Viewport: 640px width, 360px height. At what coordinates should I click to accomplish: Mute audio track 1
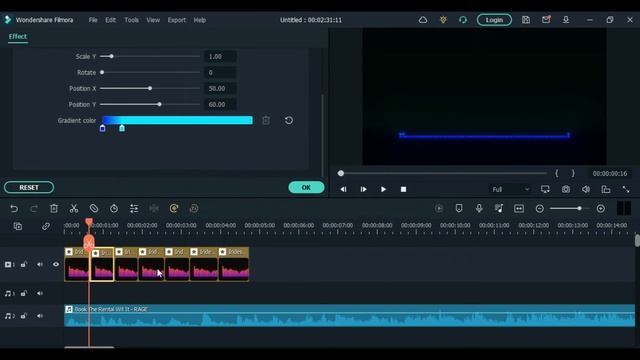click(40, 293)
